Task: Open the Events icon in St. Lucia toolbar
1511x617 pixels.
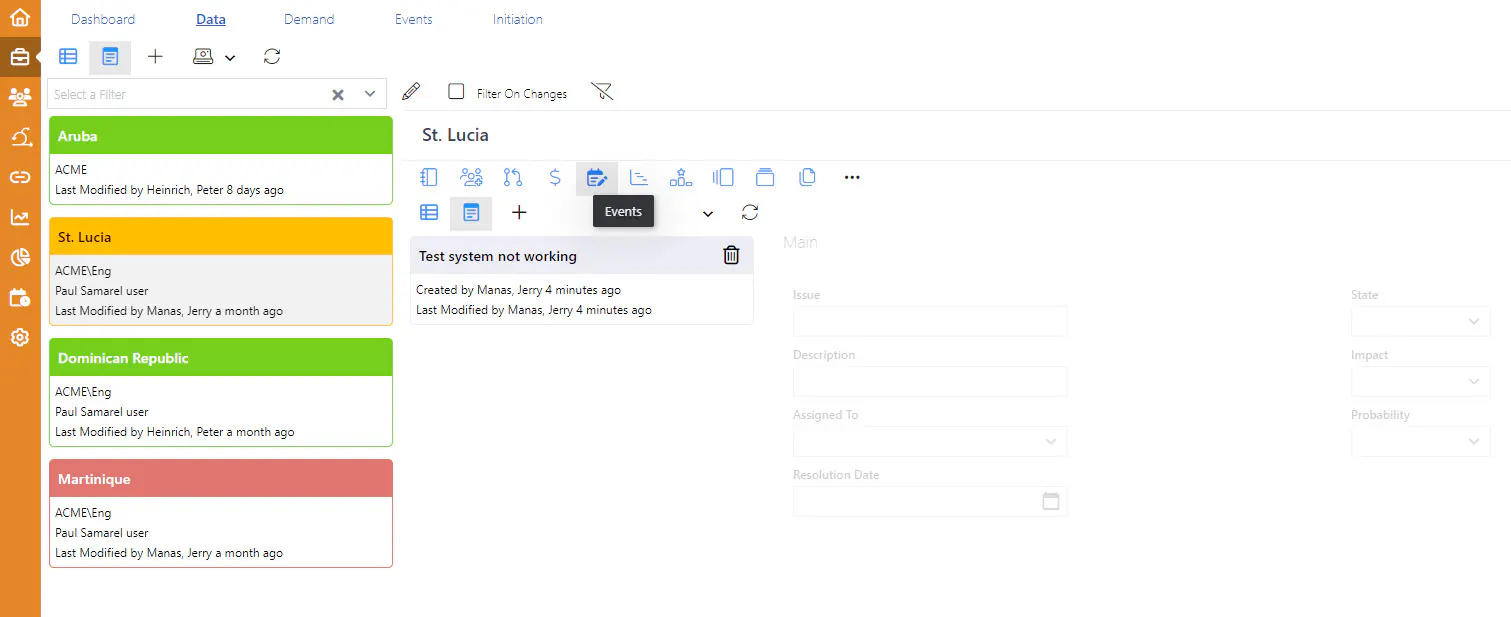Action: coord(597,177)
